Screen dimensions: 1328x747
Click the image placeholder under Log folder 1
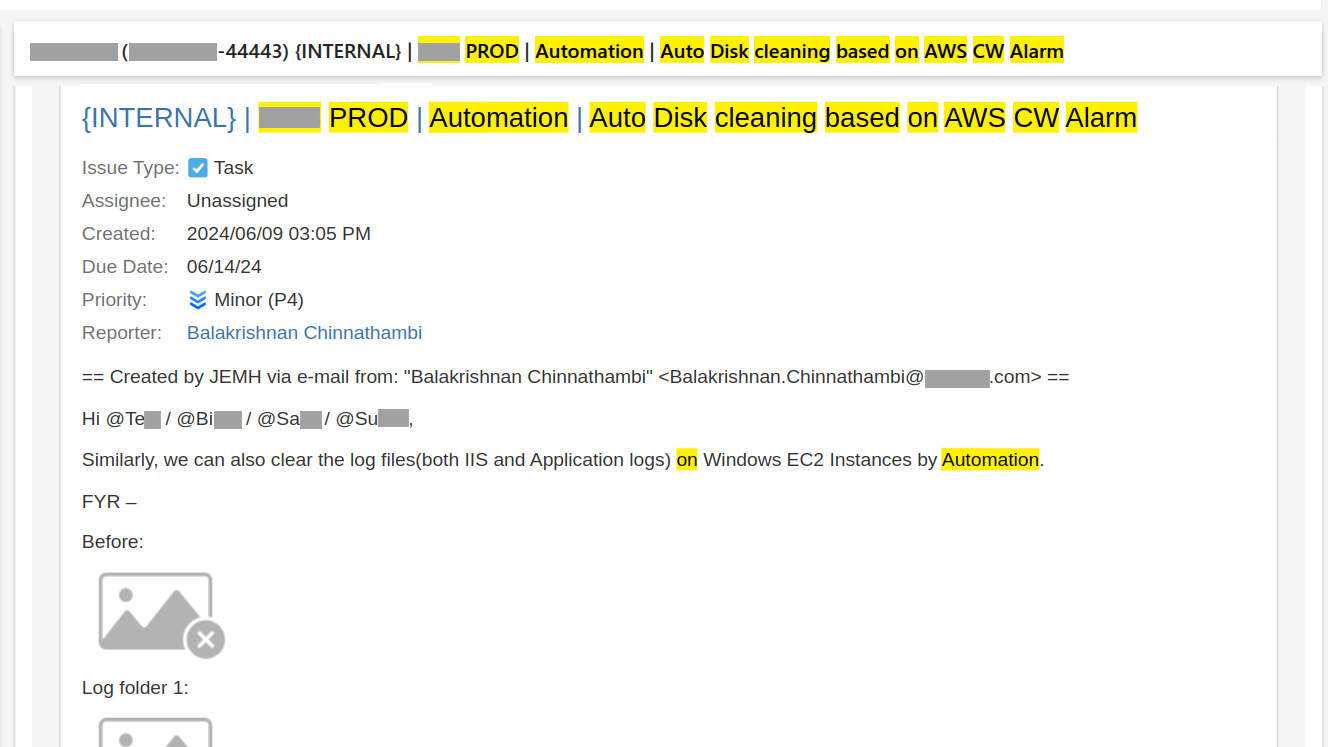click(x=155, y=734)
